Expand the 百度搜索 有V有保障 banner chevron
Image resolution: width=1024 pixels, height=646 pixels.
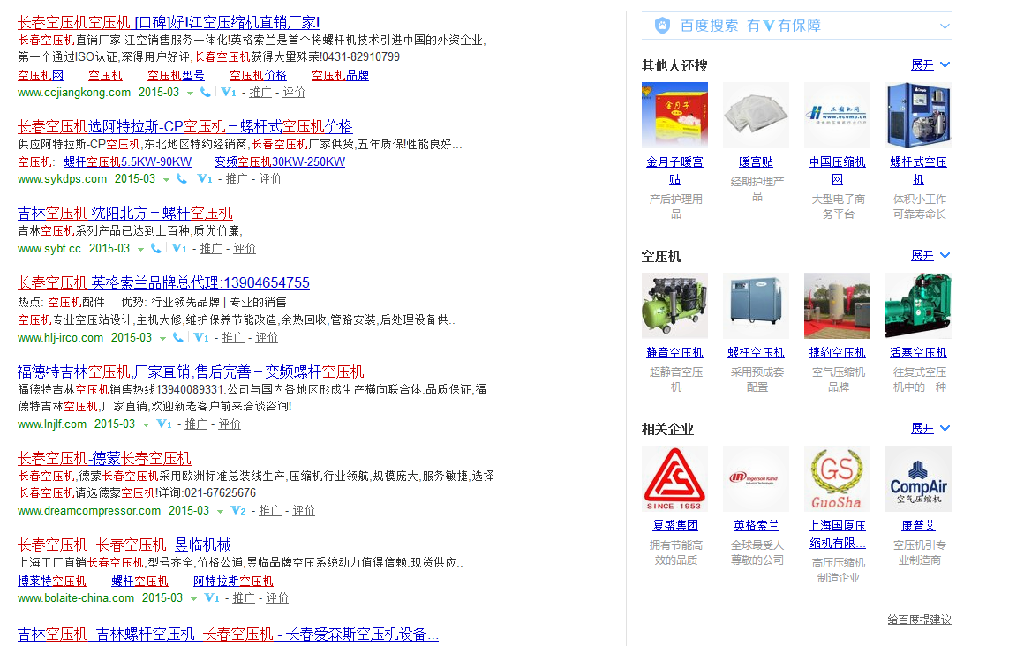pyautogui.click(x=944, y=26)
